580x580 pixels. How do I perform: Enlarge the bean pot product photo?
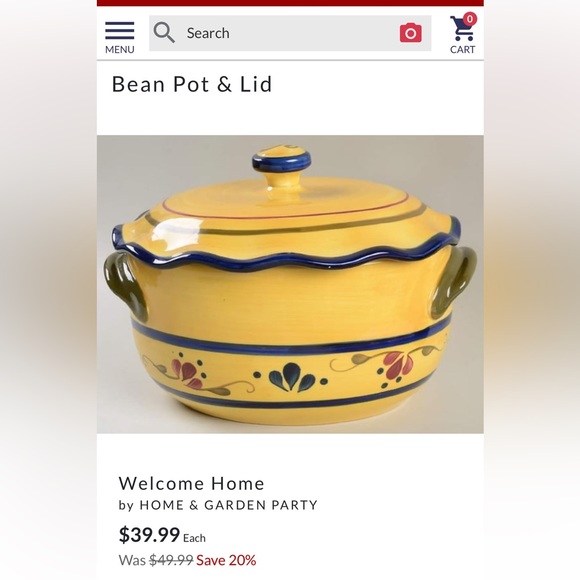(x=290, y=284)
